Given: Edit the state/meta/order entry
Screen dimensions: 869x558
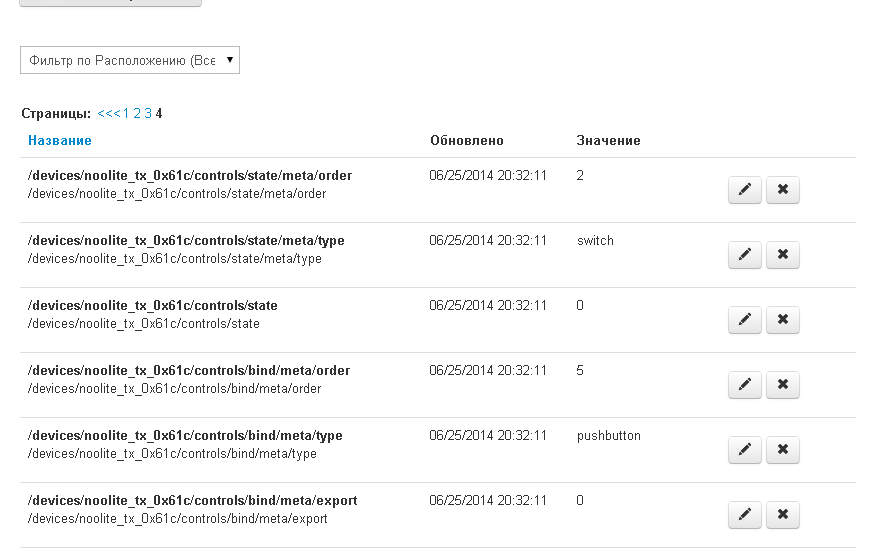Looking at the screenshot, I should 744,190.
